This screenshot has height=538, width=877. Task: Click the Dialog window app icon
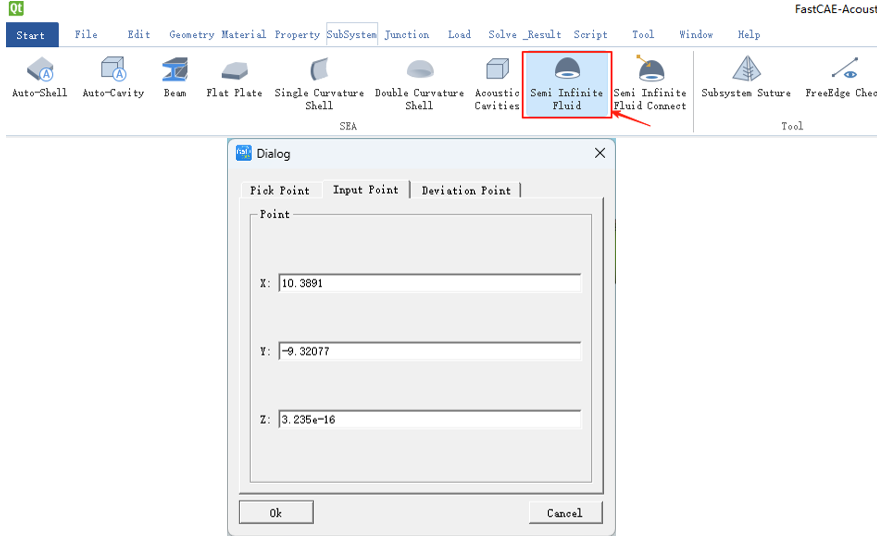click(244, 153)
